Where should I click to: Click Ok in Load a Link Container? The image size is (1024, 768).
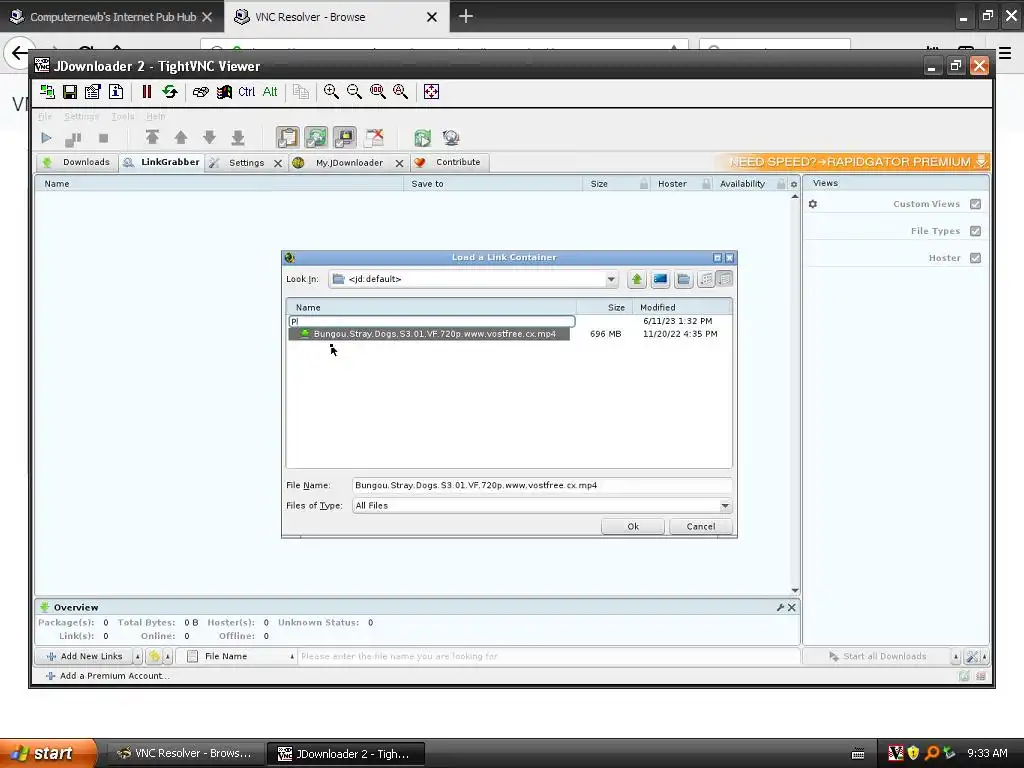point(633,526)
